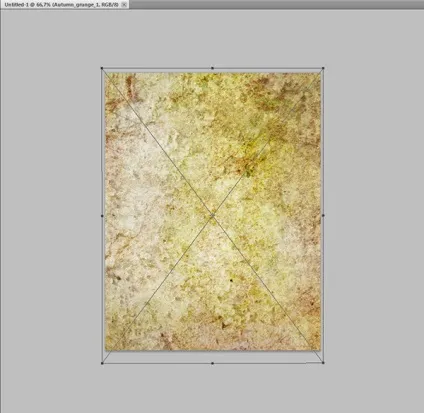Click the empty tab bar beside the document tab
The height and width of the screenshot is (413, 424).
277,4
